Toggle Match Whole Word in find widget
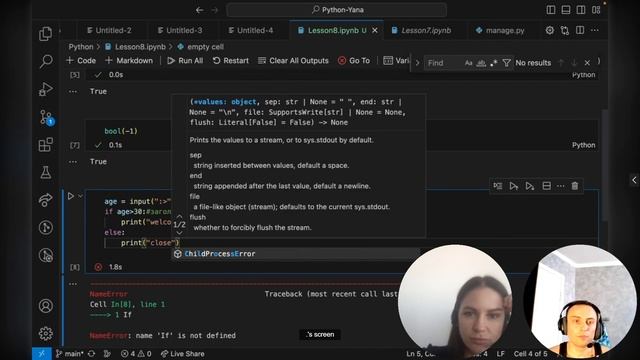The width and height of the screenshot is (640, 360). pos(481,63)
